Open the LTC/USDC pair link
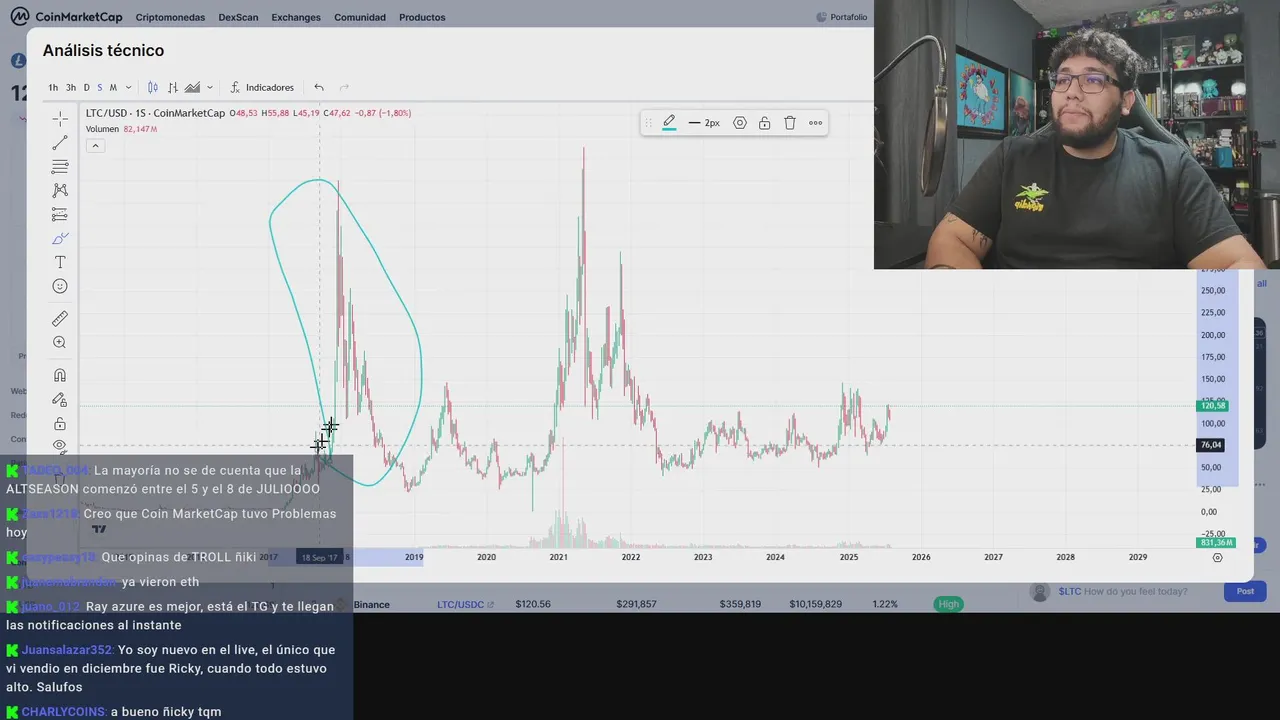The image size is (1280, 720). (x=465, y=604)
